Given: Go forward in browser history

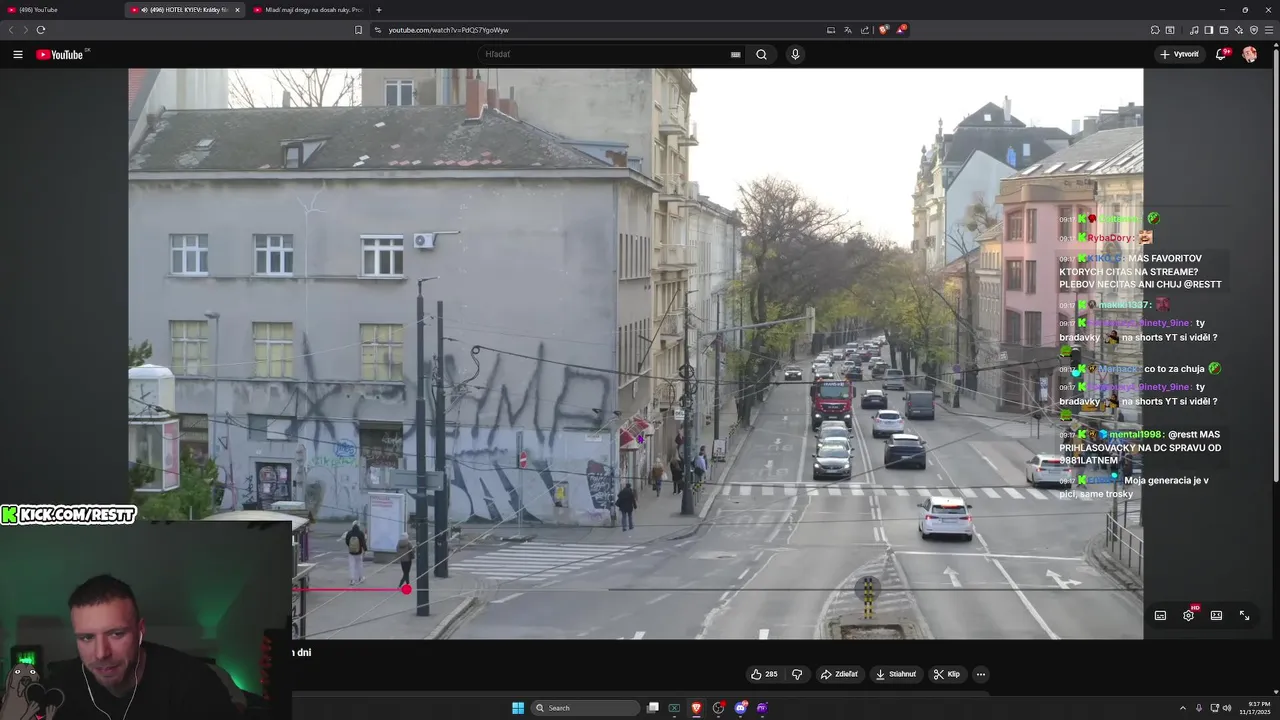Looking at the screenshot, I should [x=25, y=30].
